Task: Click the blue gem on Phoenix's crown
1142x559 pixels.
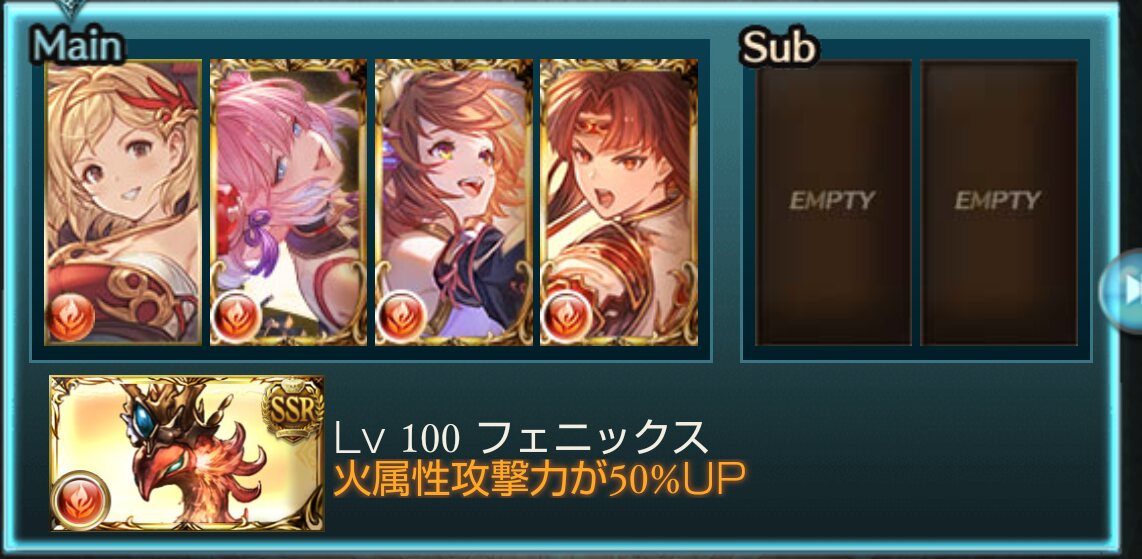Action: [x=142, y=417]
